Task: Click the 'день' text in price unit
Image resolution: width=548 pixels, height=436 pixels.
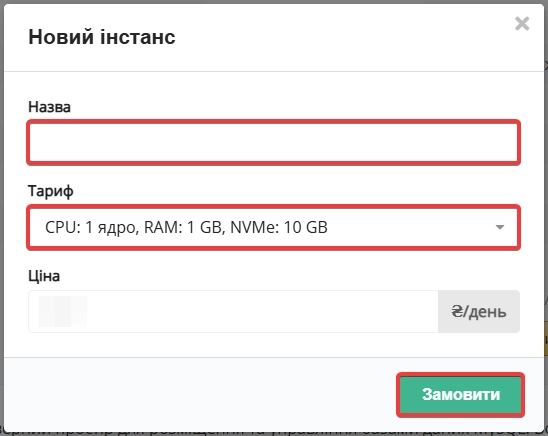Action: [x=487, y=312]
